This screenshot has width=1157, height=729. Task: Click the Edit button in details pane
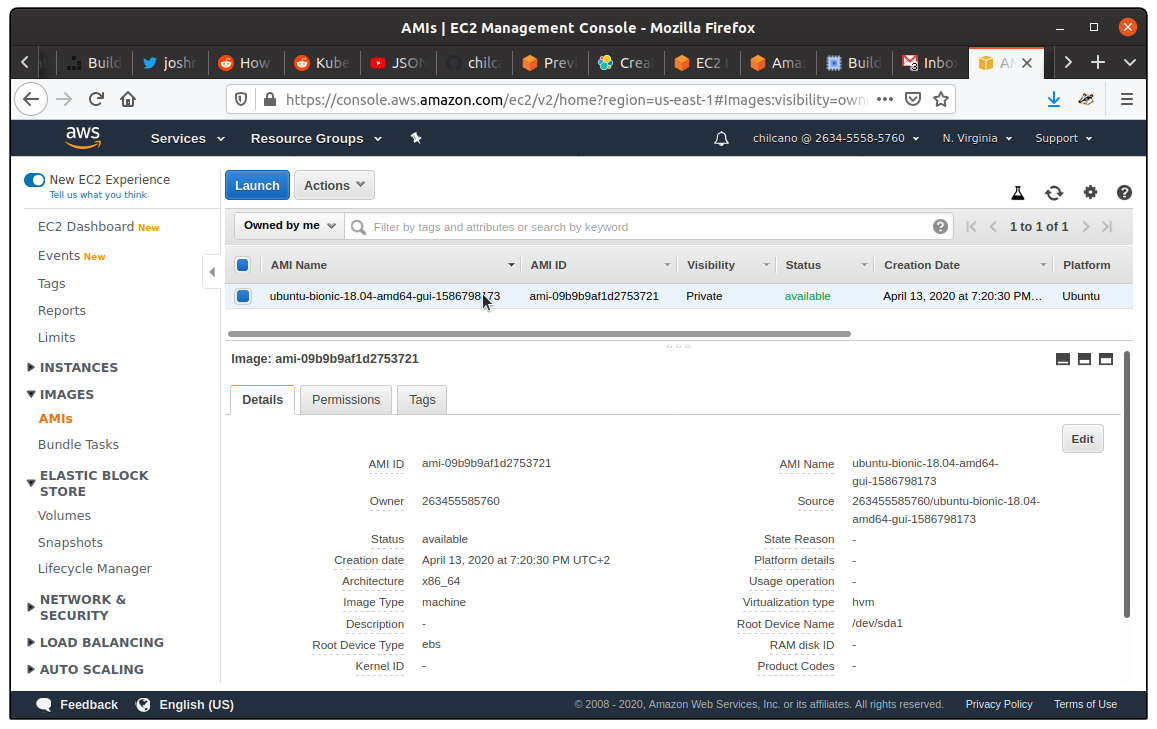click(1082, 439)
